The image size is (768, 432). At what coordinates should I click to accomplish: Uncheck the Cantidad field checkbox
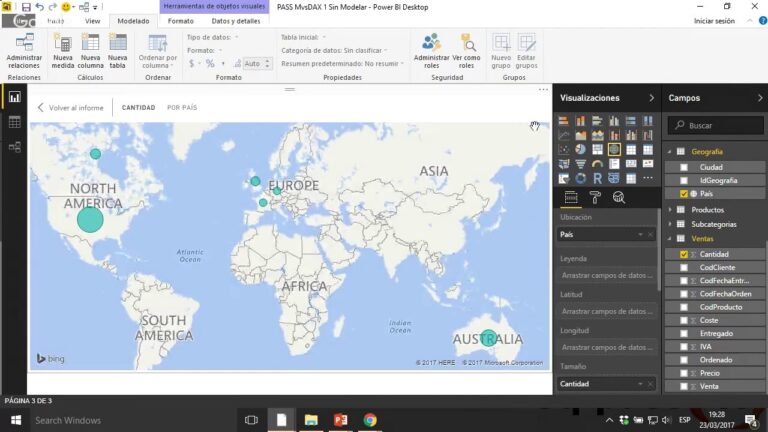(684, 254)
